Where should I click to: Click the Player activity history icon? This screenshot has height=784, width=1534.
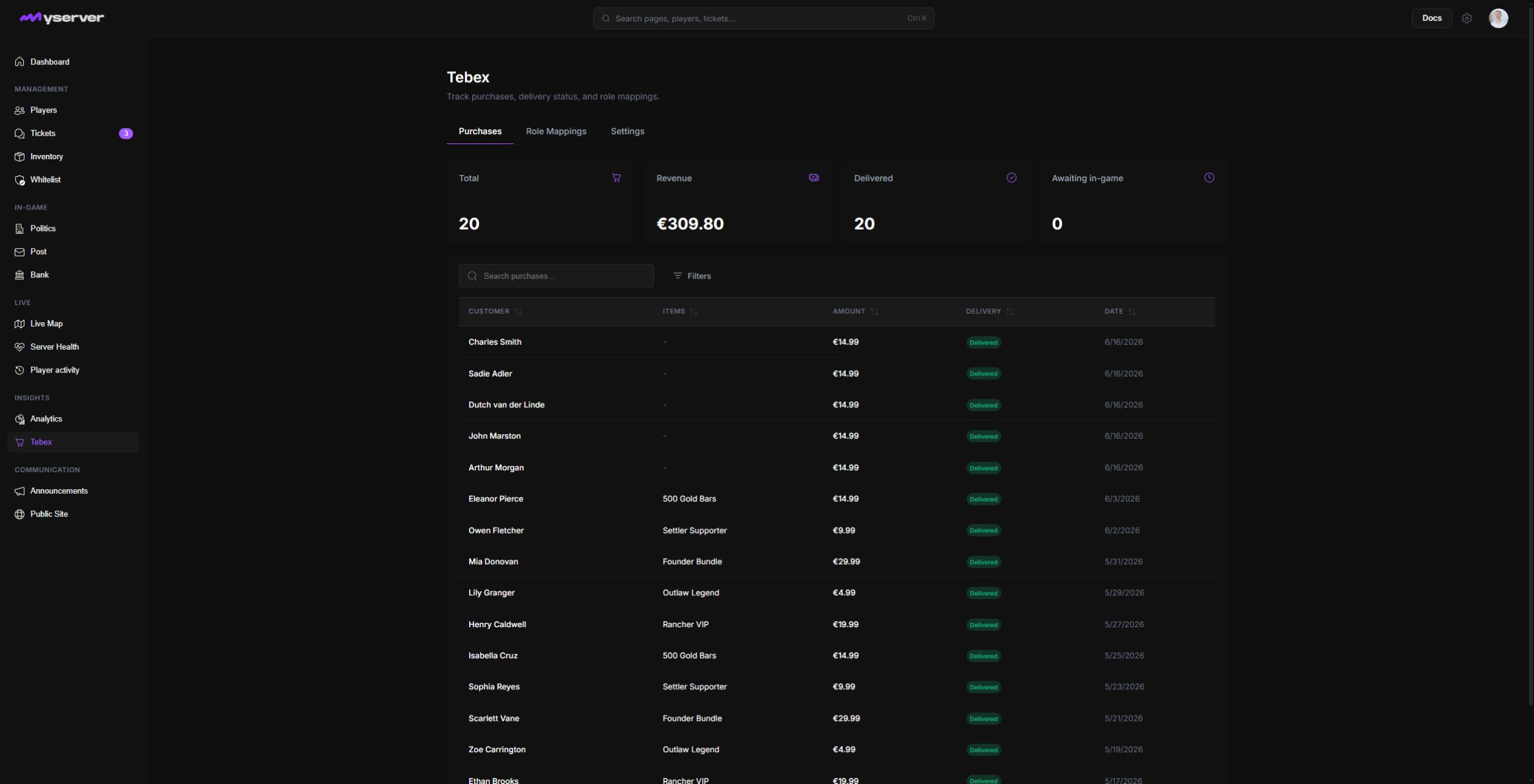[20, 370]
